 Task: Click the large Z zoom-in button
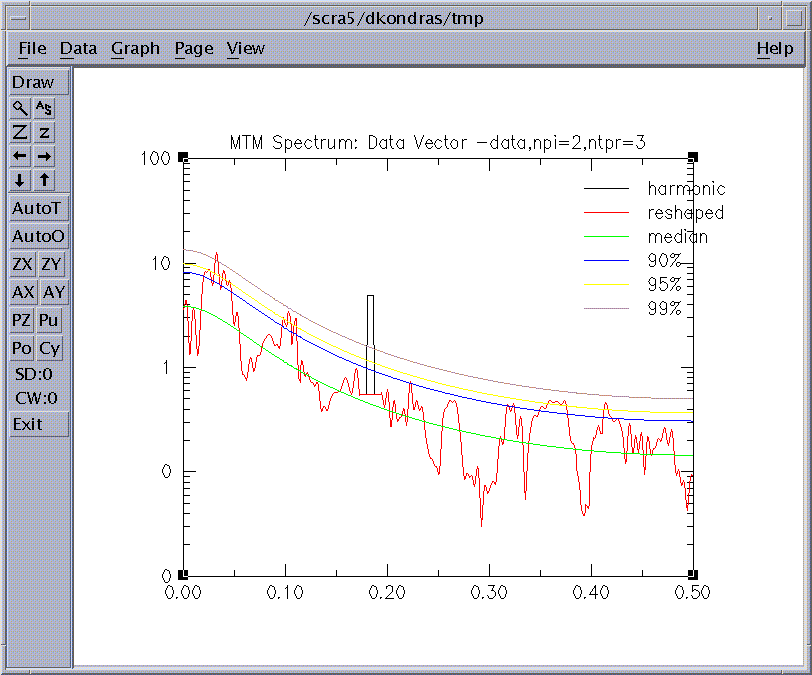20,132
